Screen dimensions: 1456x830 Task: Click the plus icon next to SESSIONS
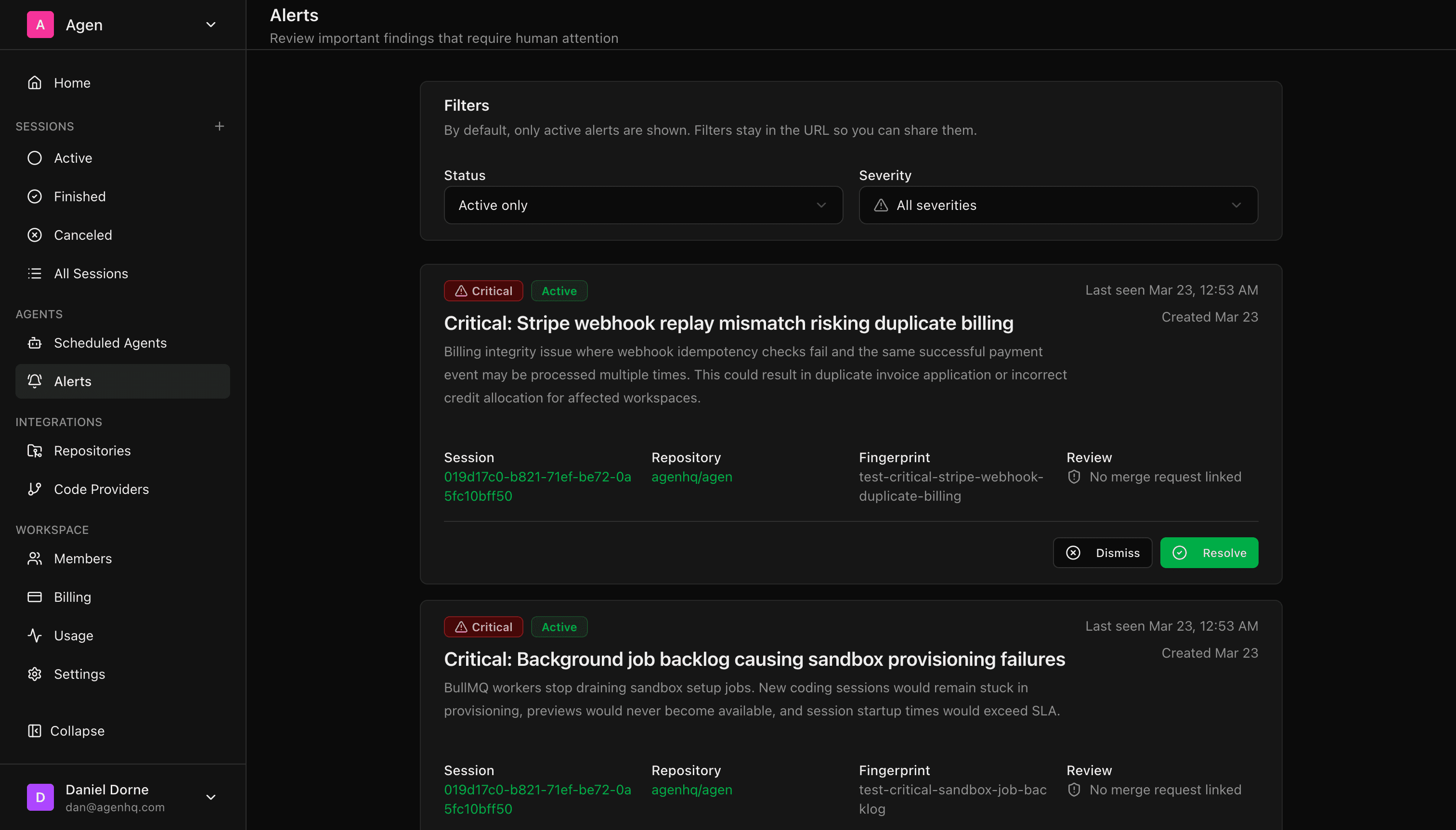(x=220, y=125)
